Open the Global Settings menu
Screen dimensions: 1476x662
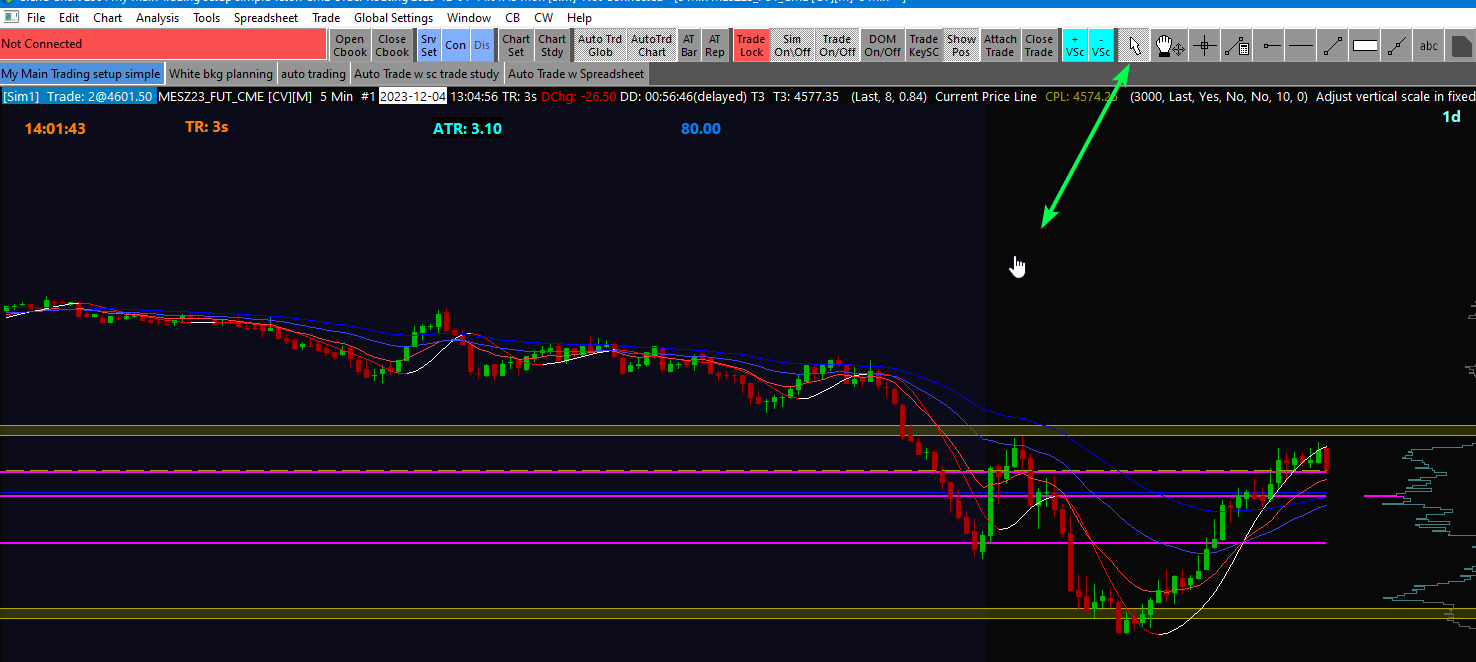coord(394,17)
